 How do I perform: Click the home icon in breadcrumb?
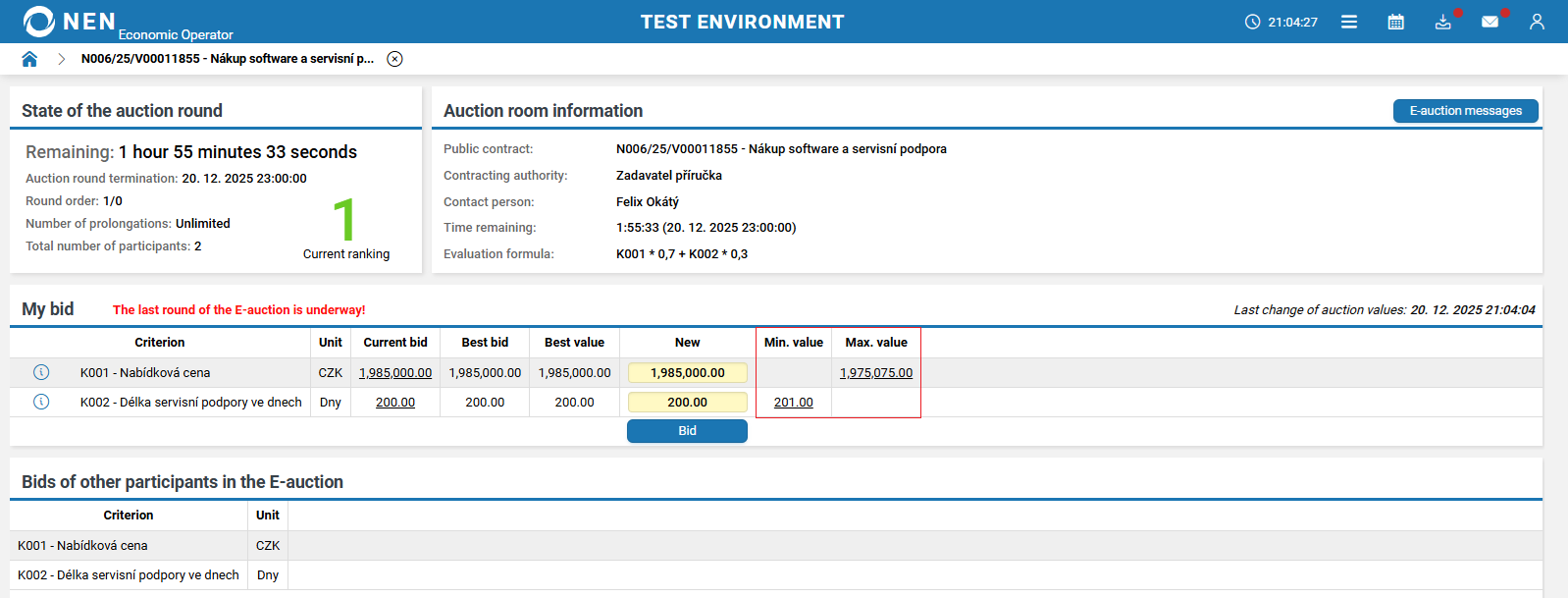pos(29,59)
